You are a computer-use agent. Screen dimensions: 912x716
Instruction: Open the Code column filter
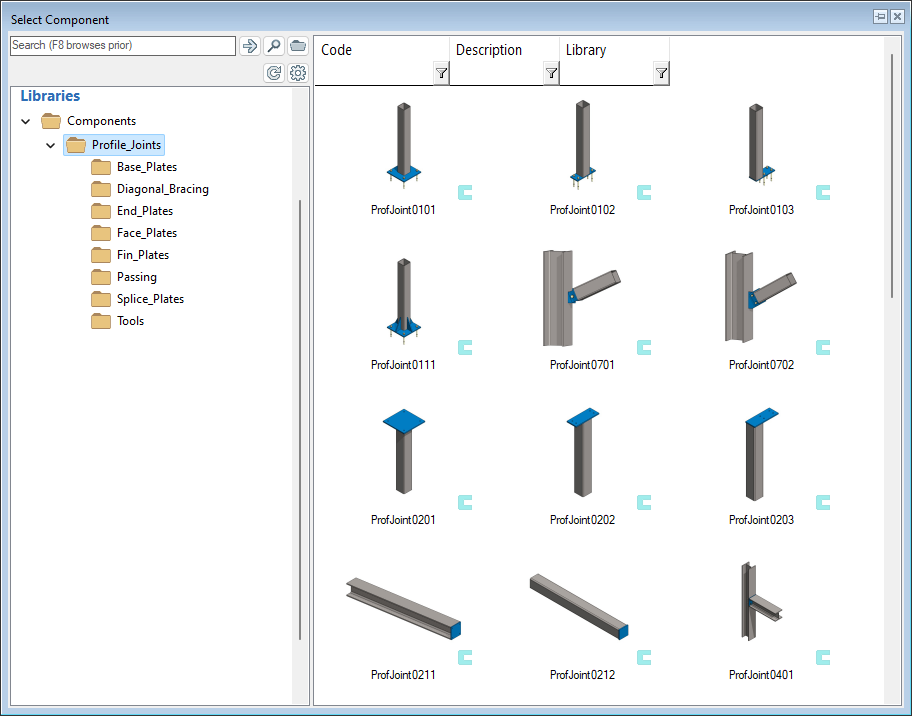pos(441,73)
